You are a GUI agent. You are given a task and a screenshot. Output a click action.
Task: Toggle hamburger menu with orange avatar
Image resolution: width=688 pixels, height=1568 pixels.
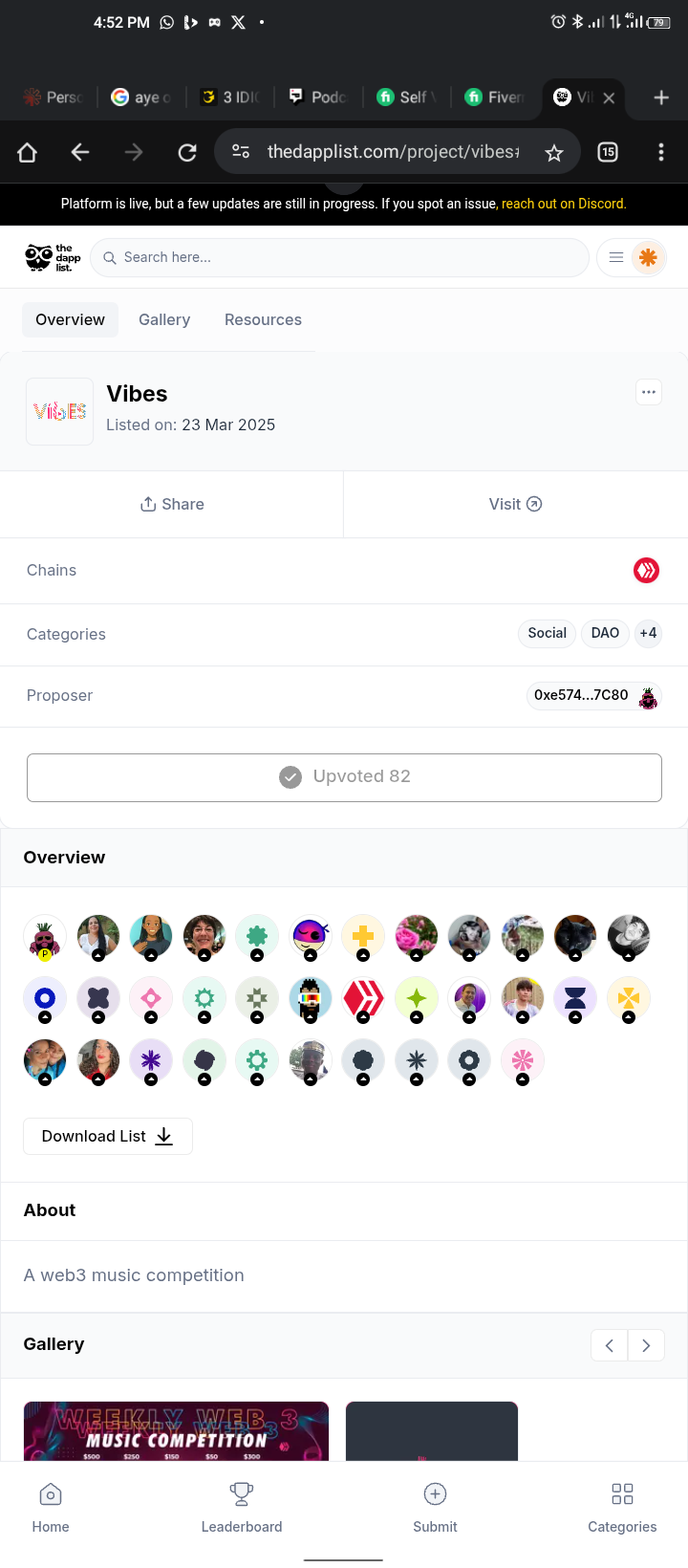tap(632, 257)
